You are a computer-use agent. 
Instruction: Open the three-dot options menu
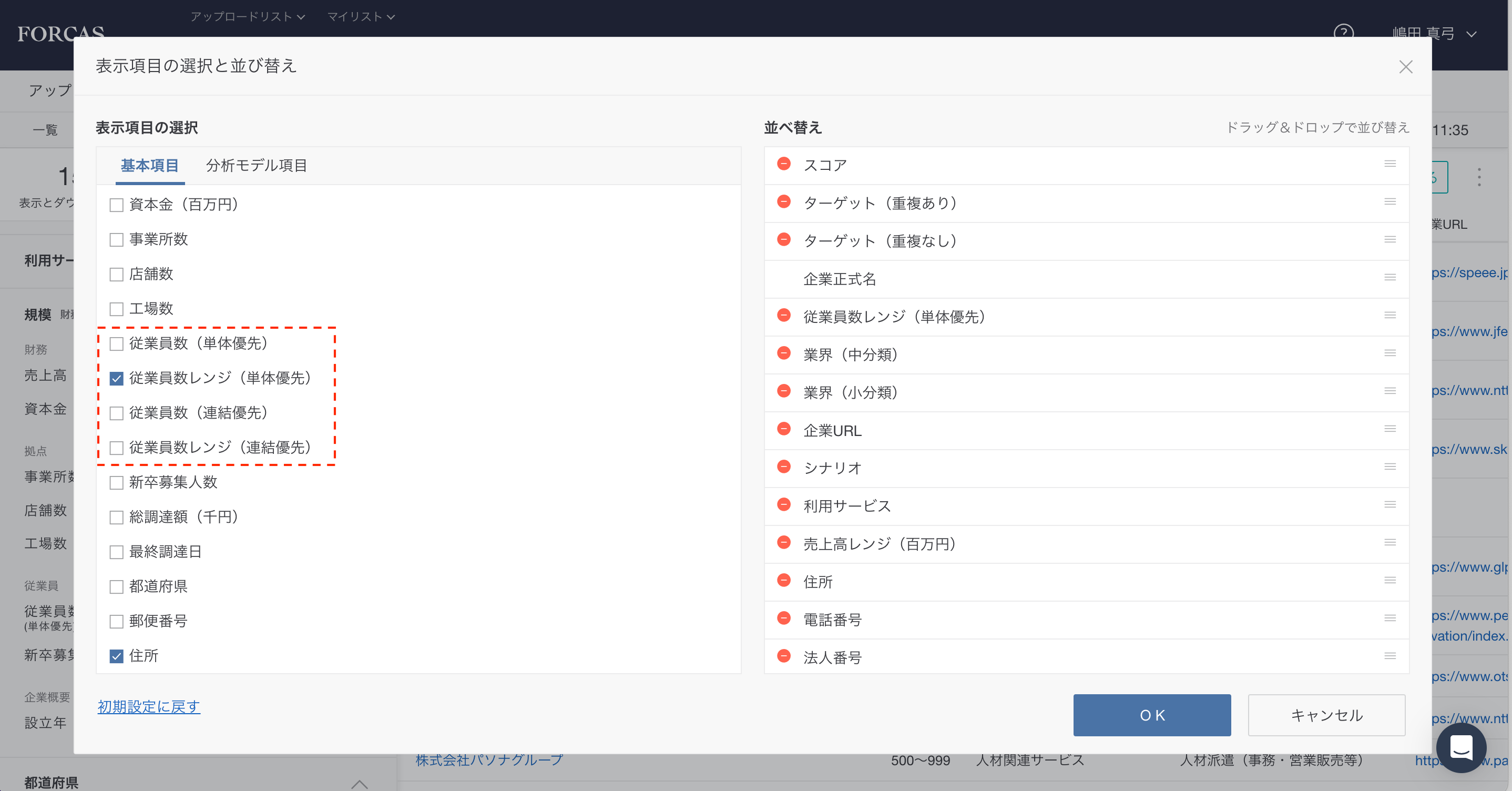(1480, 176)
